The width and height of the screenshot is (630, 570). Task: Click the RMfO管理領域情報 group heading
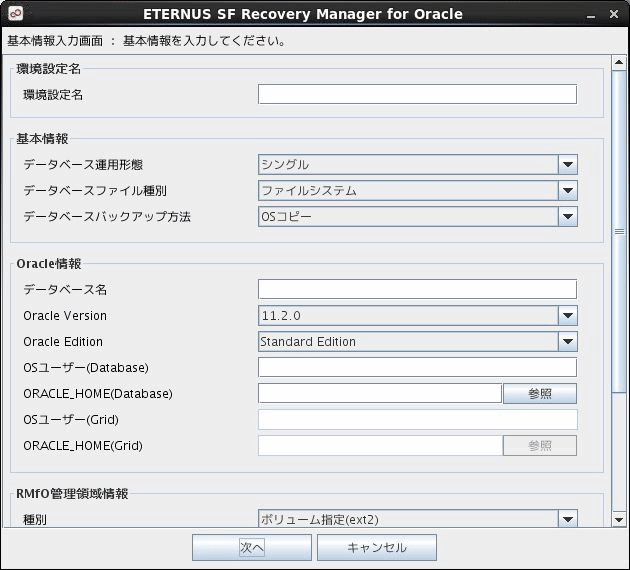point(72,493)
